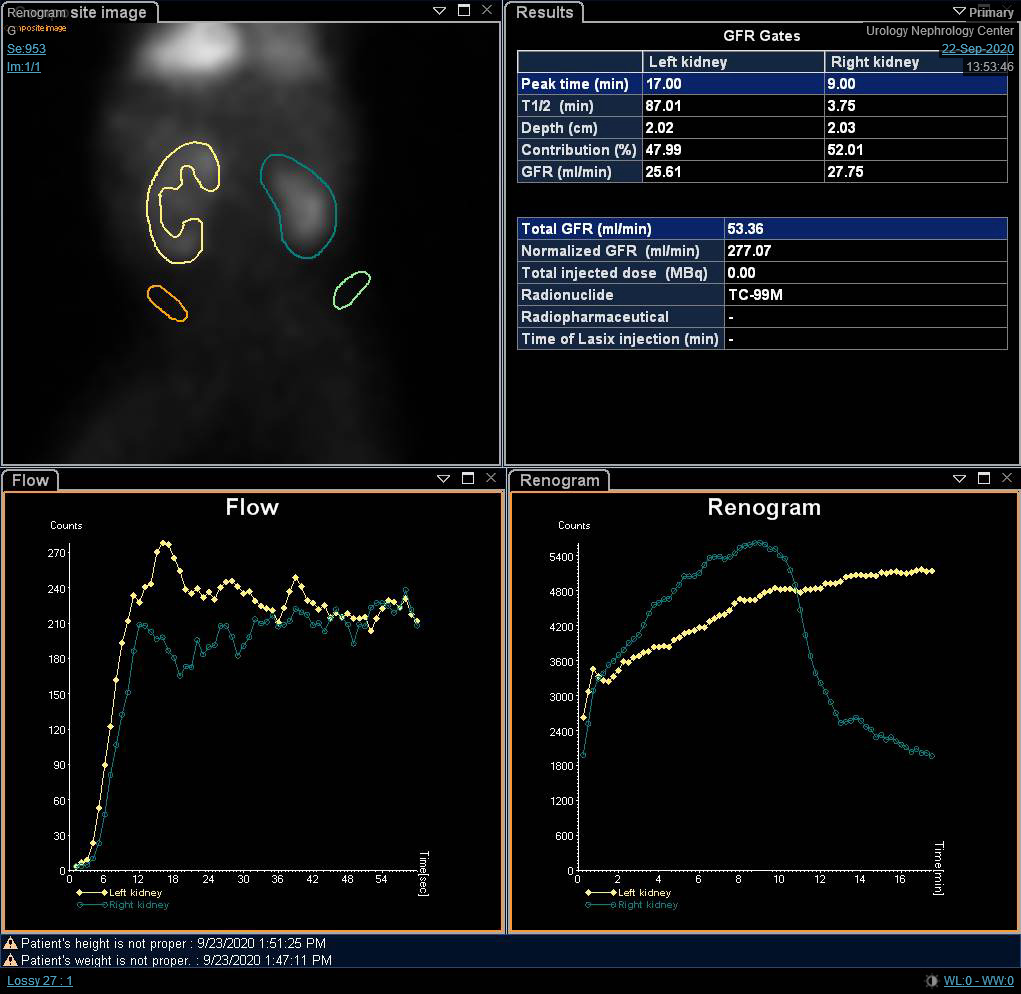
Task: Select the light green background ROI outline
Action: point(352,290)
